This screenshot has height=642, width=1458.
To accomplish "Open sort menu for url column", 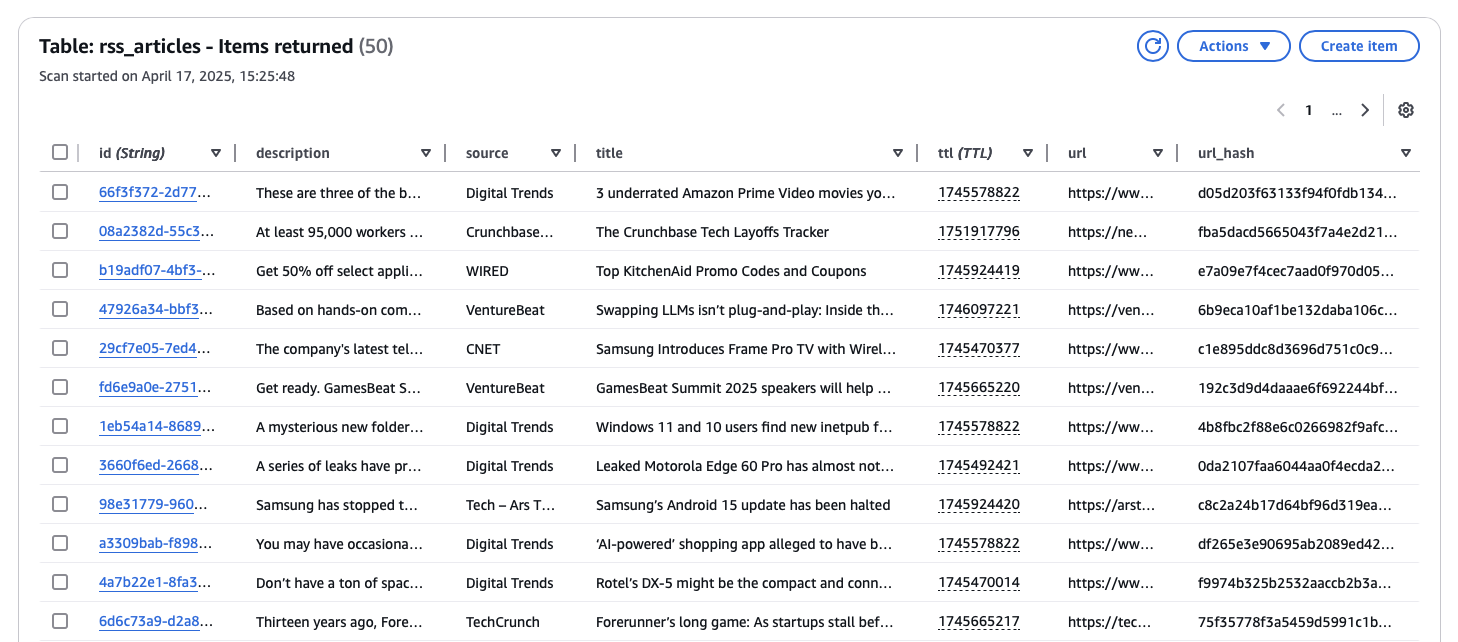I will tap(1158, 153).
